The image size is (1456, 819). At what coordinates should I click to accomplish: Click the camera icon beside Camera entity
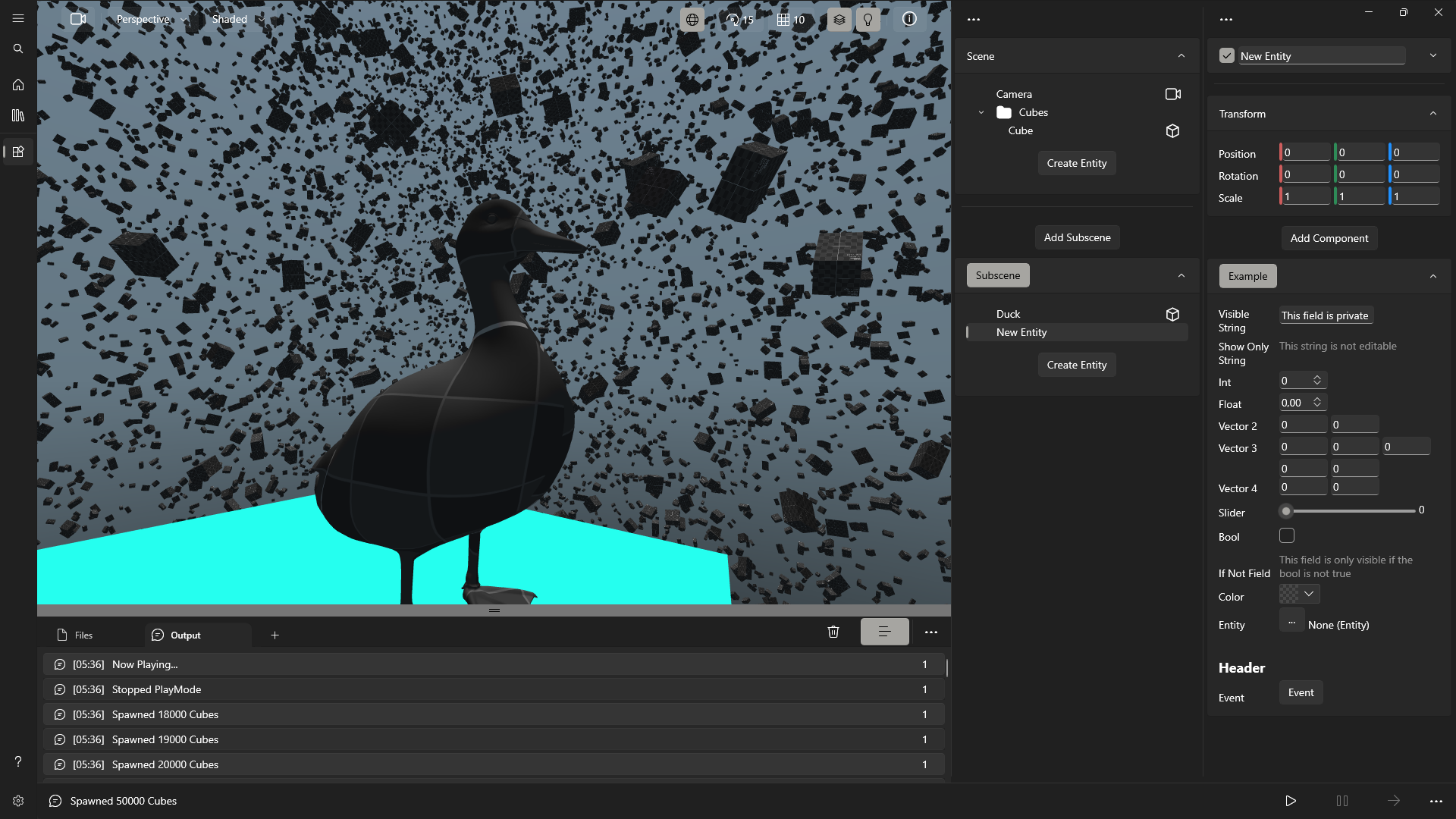1172,94
